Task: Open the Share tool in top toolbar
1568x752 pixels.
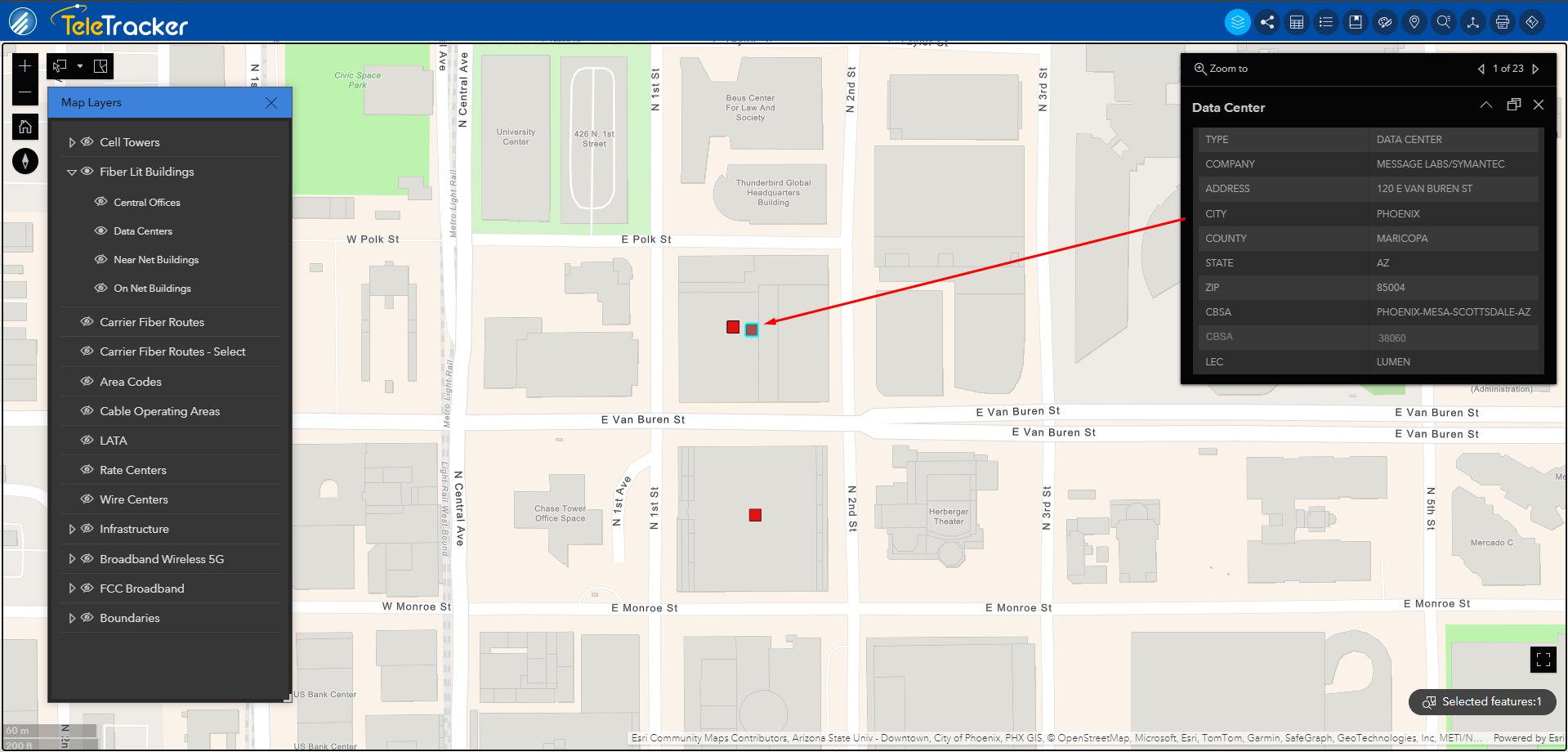Action: pyautogui.click(x=1267, y=22)
